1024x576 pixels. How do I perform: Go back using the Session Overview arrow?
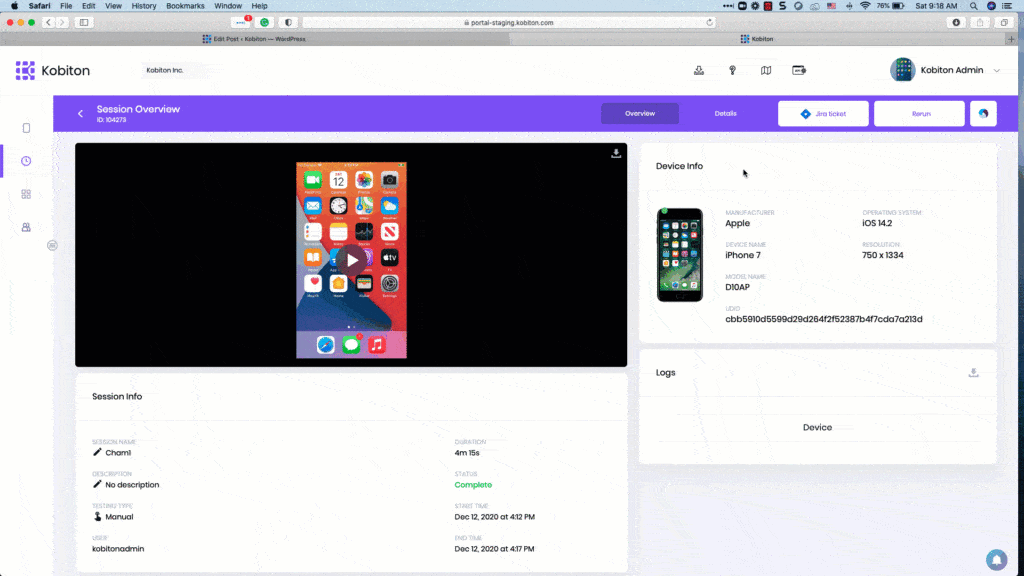80,114
